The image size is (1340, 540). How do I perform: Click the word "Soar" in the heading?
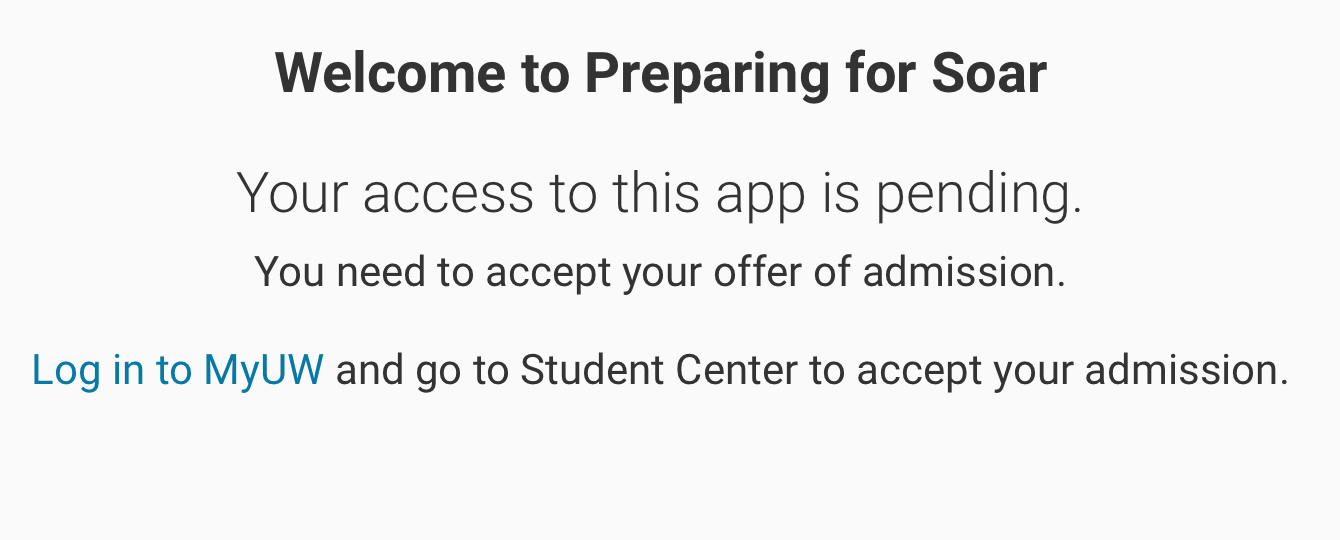pyautogui.click(x=988, y=73)
